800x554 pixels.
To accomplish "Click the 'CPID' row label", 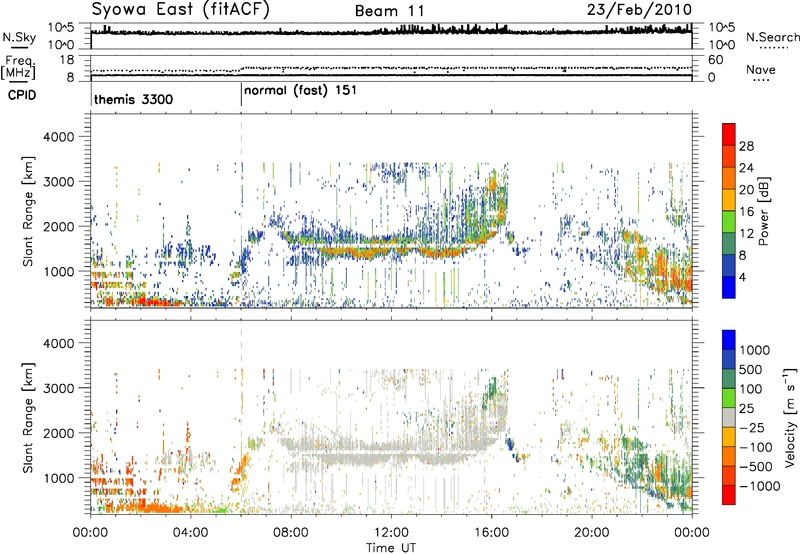I will [22, 95].
